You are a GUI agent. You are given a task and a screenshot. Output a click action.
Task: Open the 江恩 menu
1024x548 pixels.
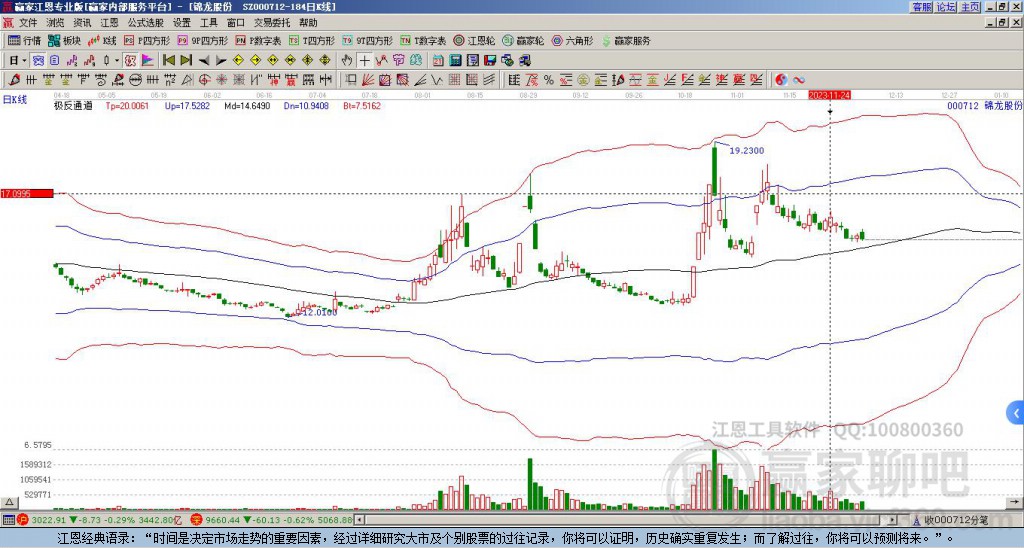click(109, 23)
